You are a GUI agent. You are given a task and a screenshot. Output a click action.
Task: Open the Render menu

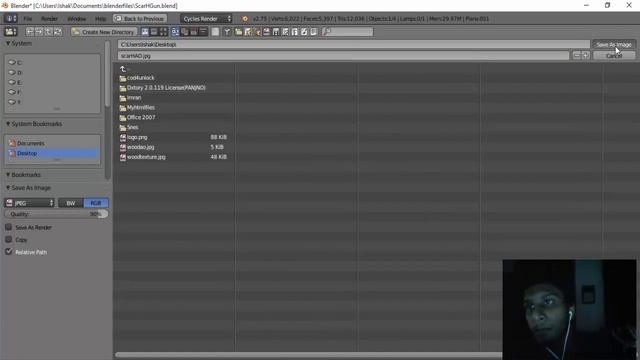pos(49,19)
